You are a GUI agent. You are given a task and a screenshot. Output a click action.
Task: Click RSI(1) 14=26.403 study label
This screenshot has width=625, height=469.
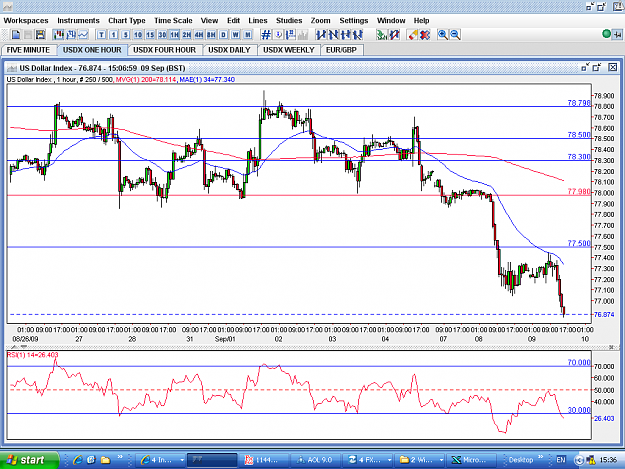32,355
